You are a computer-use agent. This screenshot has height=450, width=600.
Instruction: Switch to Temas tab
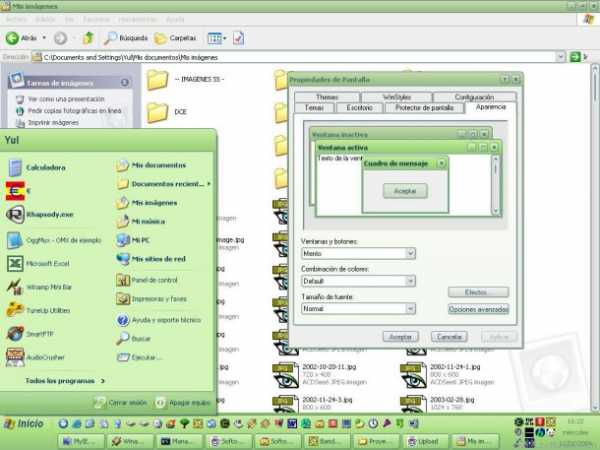[314, 108]
